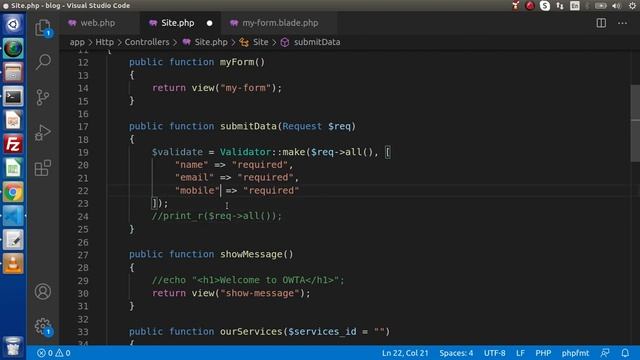Click on 'submitData' function name in code
Image resolution: width=640 pixels, height=360 pixels.
(248, 126)
